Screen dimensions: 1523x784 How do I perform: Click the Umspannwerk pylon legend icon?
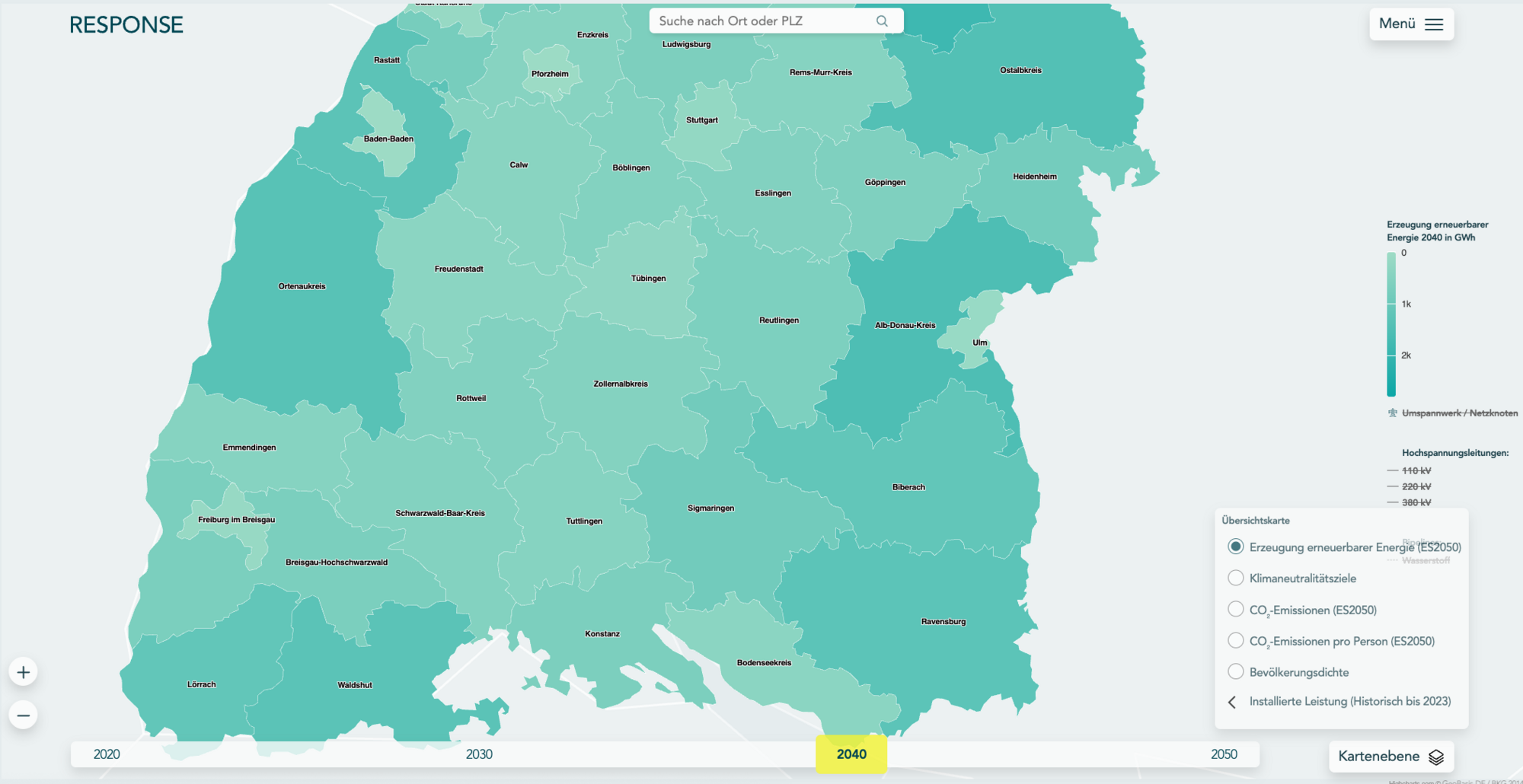click(1393, 413)
